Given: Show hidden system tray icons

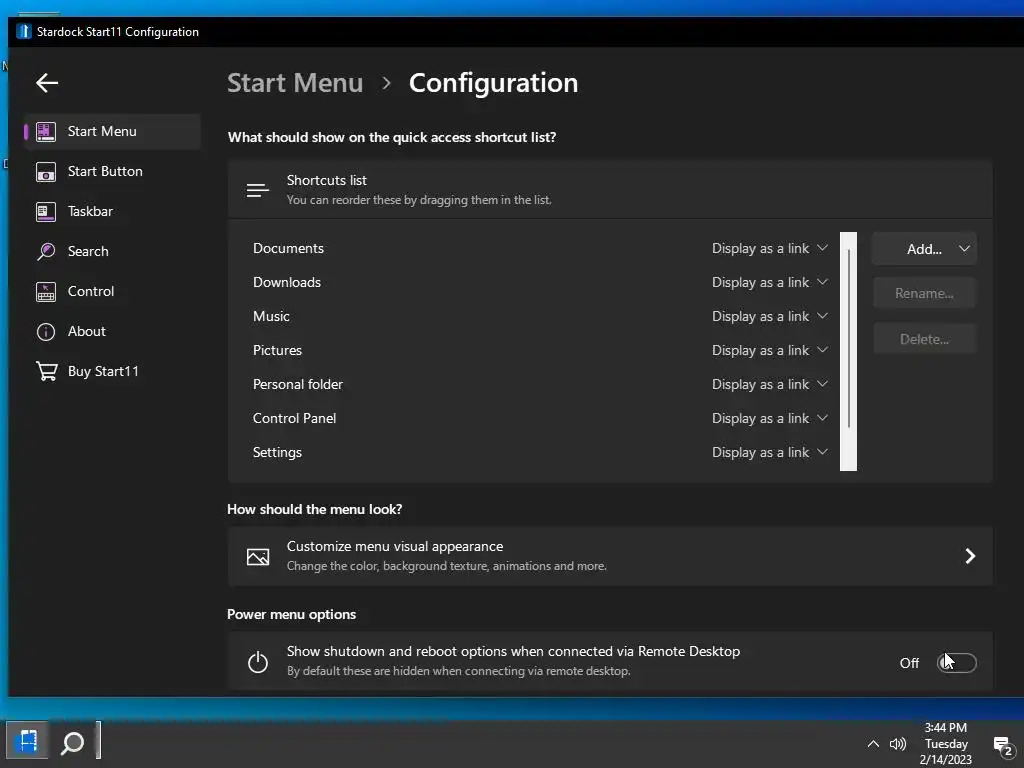Looking at the screenshot, I should tap(873, 744).
